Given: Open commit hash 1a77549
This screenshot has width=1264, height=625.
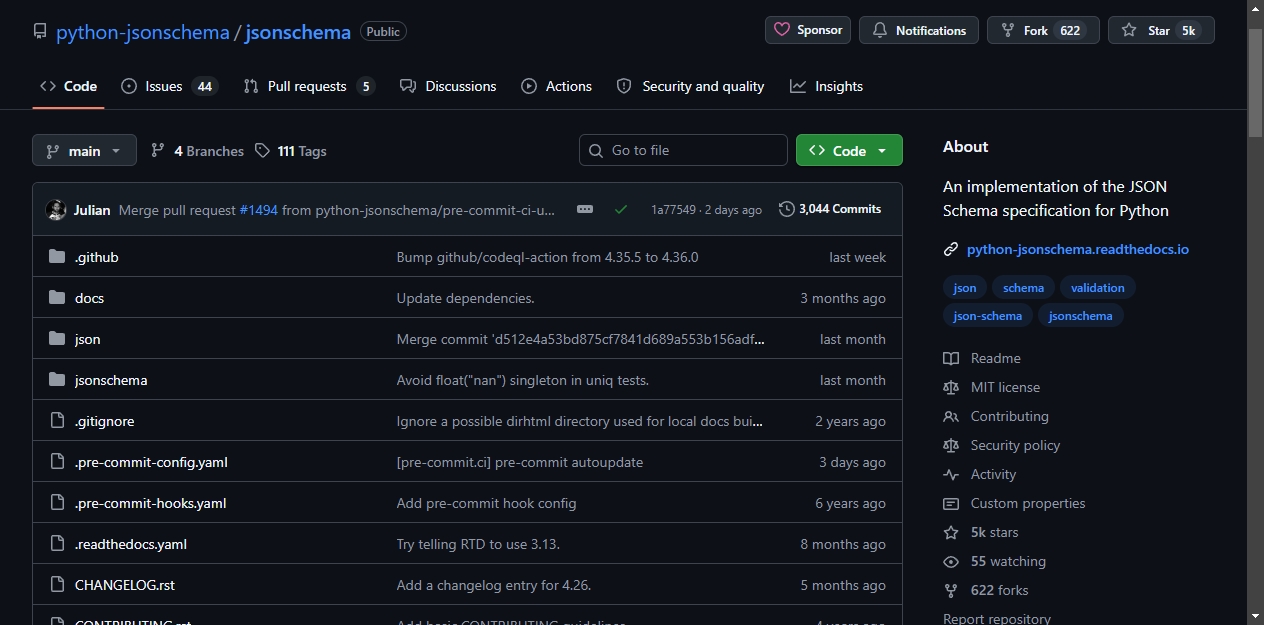Looking at the screenshot, I should tap(673, 210).
